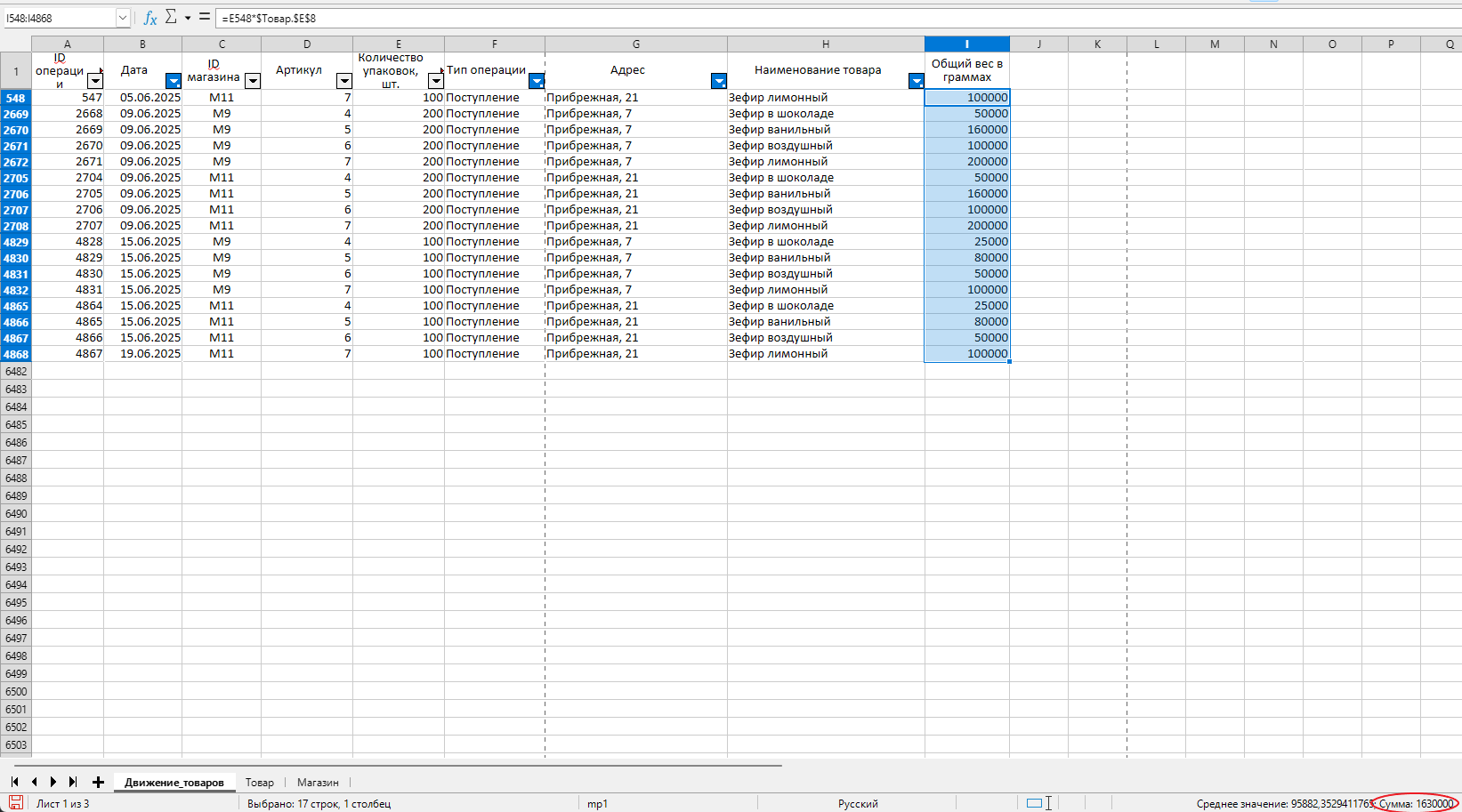Click the document save status icon
The width and height of the screenshot is (1462, 812).
(15, 803)
